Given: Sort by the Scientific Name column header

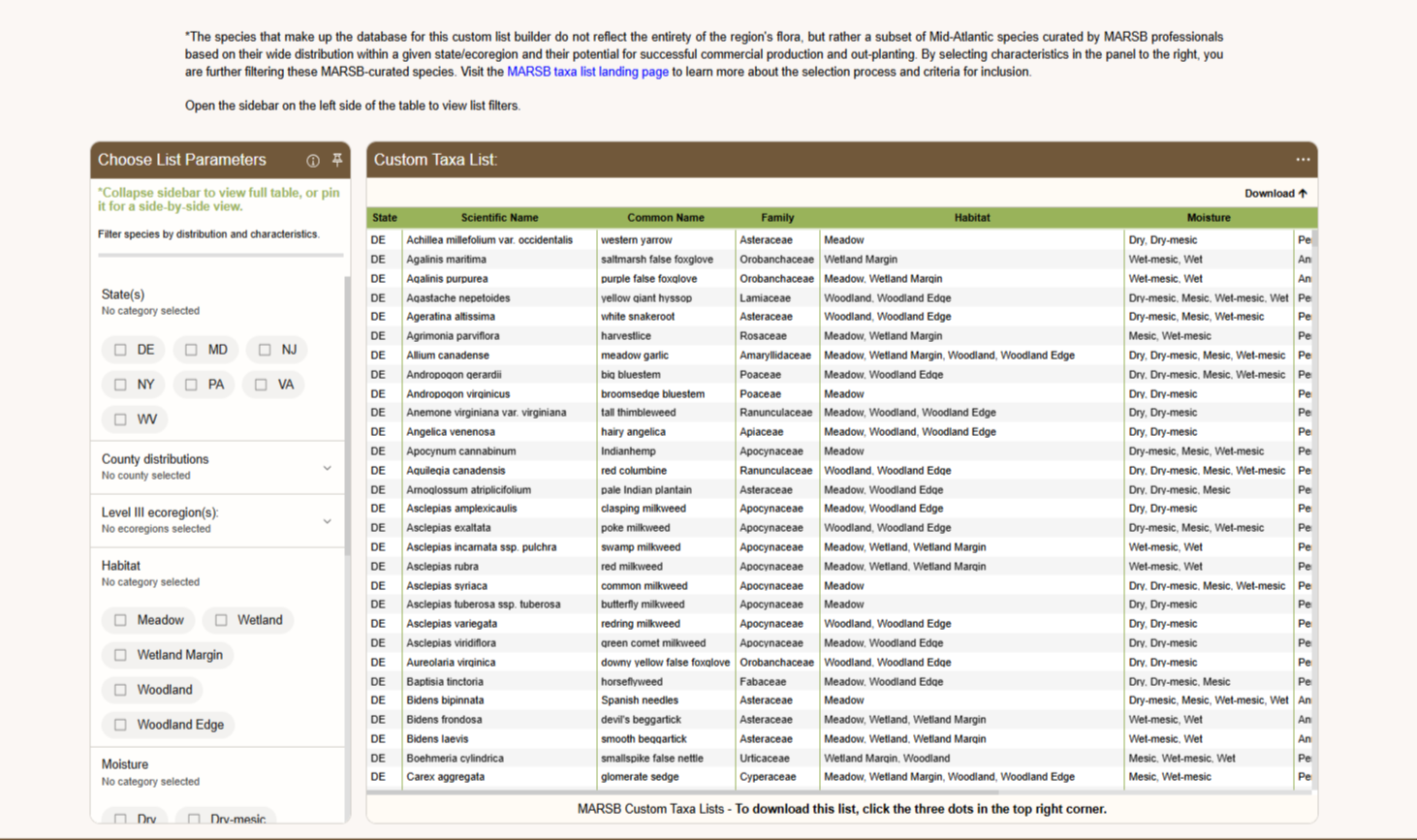Looking at the screenshot, I should 499,218.
